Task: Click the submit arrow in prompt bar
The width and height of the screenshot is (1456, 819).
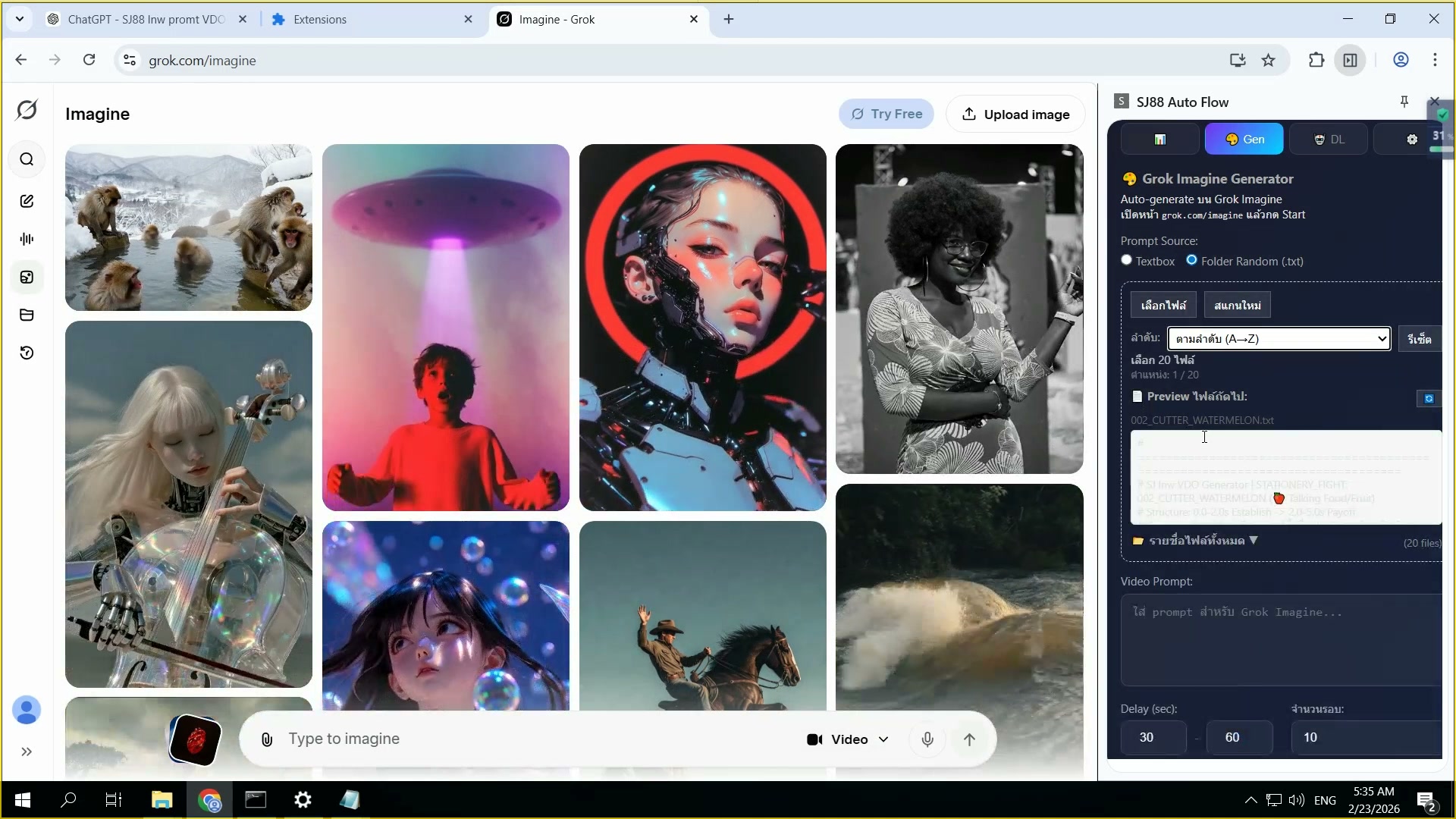Action: [x=971, y=739]
